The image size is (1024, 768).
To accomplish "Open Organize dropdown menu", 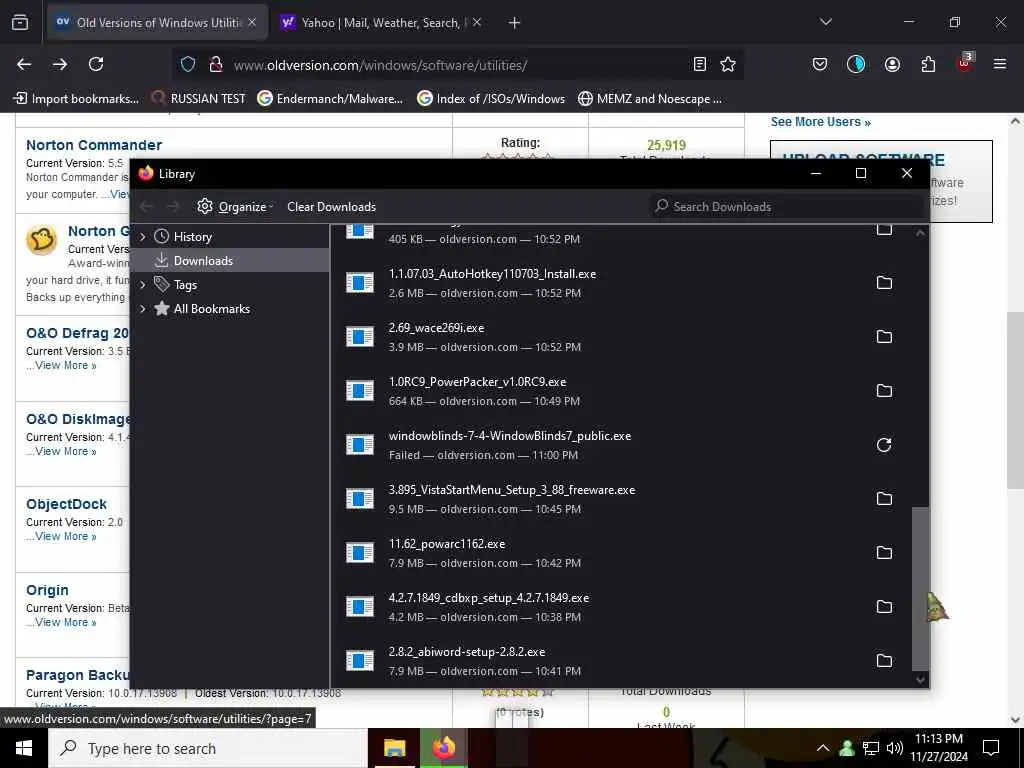I will (x=236, y=206).
